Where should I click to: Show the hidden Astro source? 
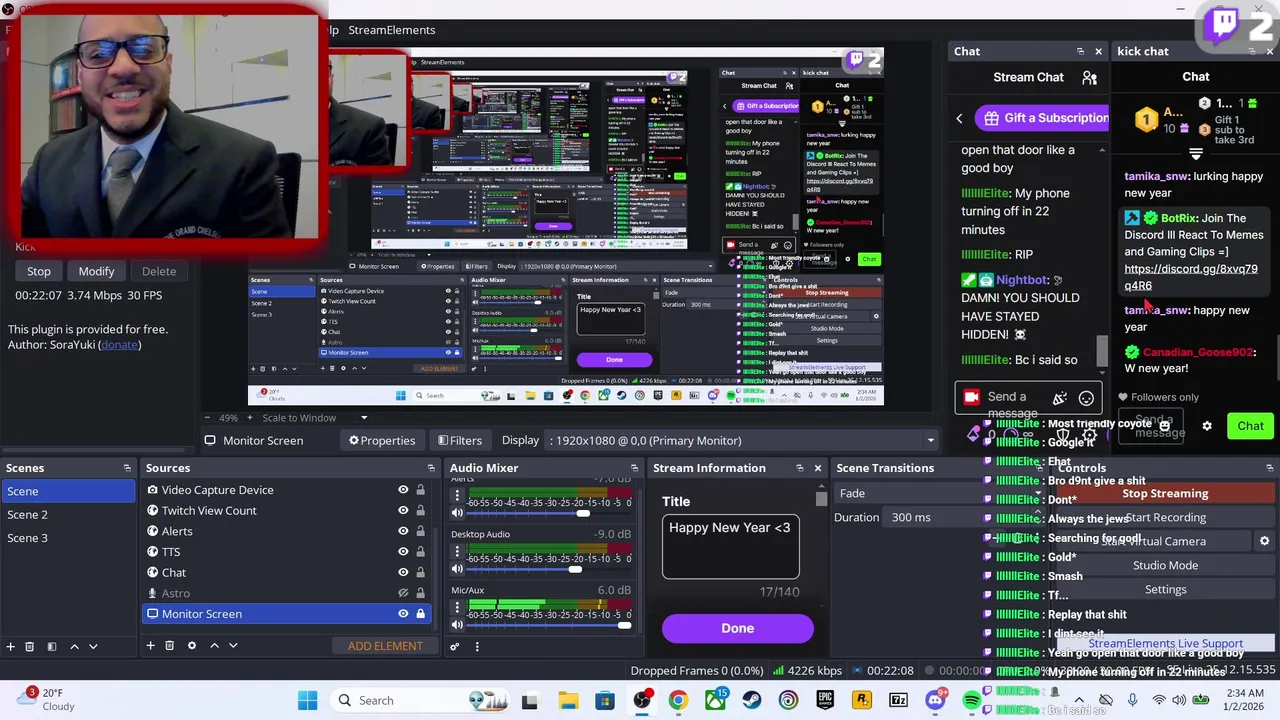(x=403, y=593)
